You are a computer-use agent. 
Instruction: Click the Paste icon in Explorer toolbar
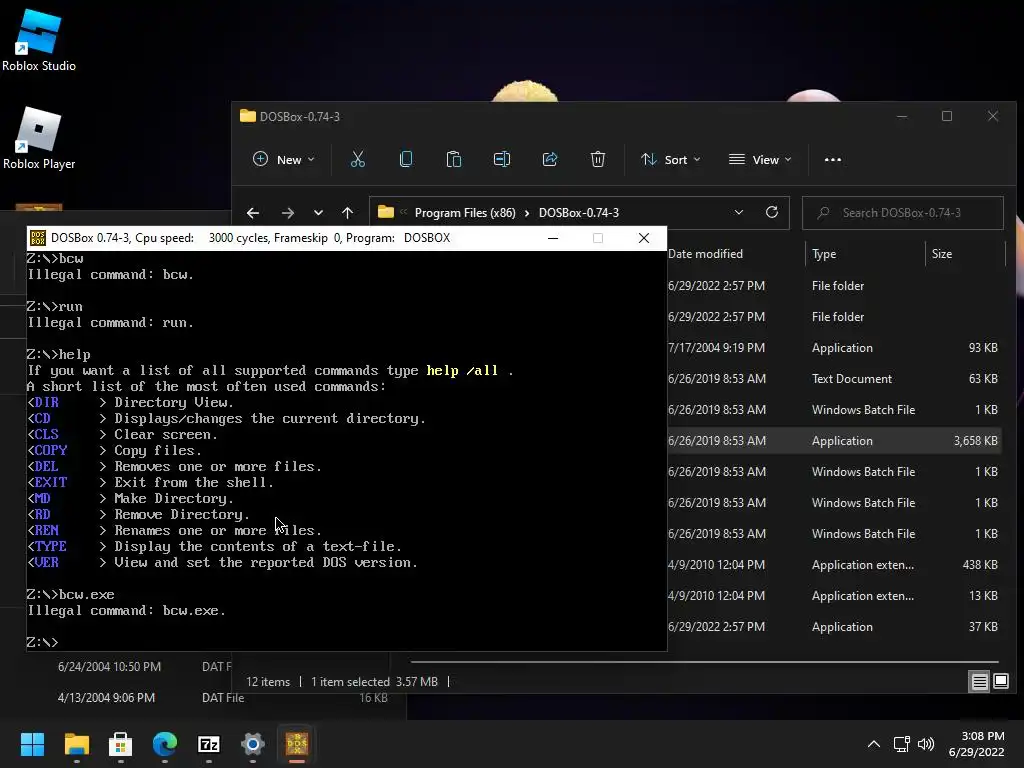(454, 159)
